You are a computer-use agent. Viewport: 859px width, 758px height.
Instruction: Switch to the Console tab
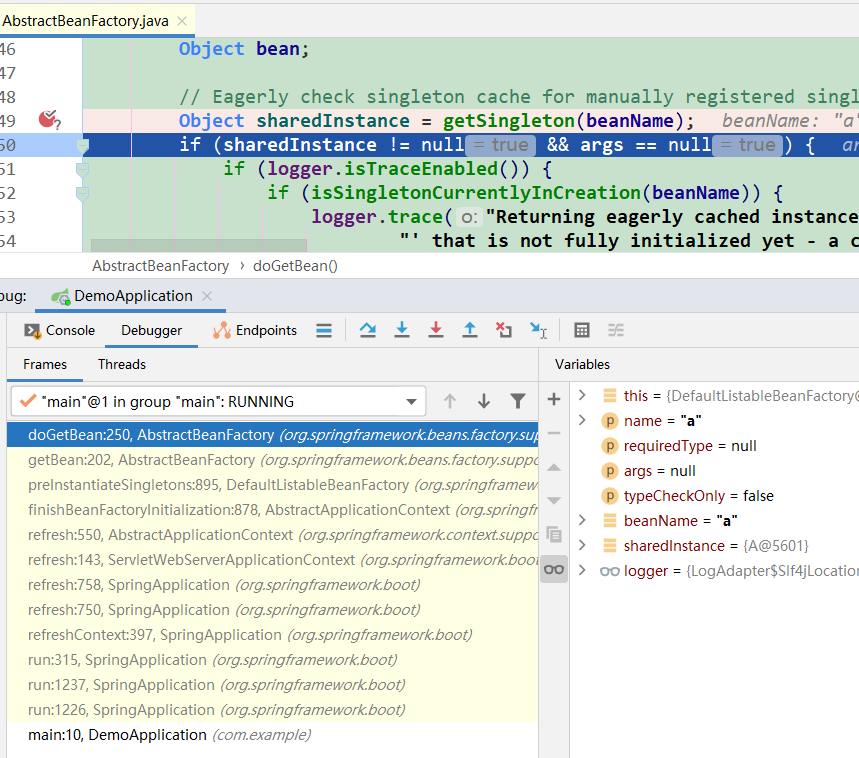coord(60,330)
